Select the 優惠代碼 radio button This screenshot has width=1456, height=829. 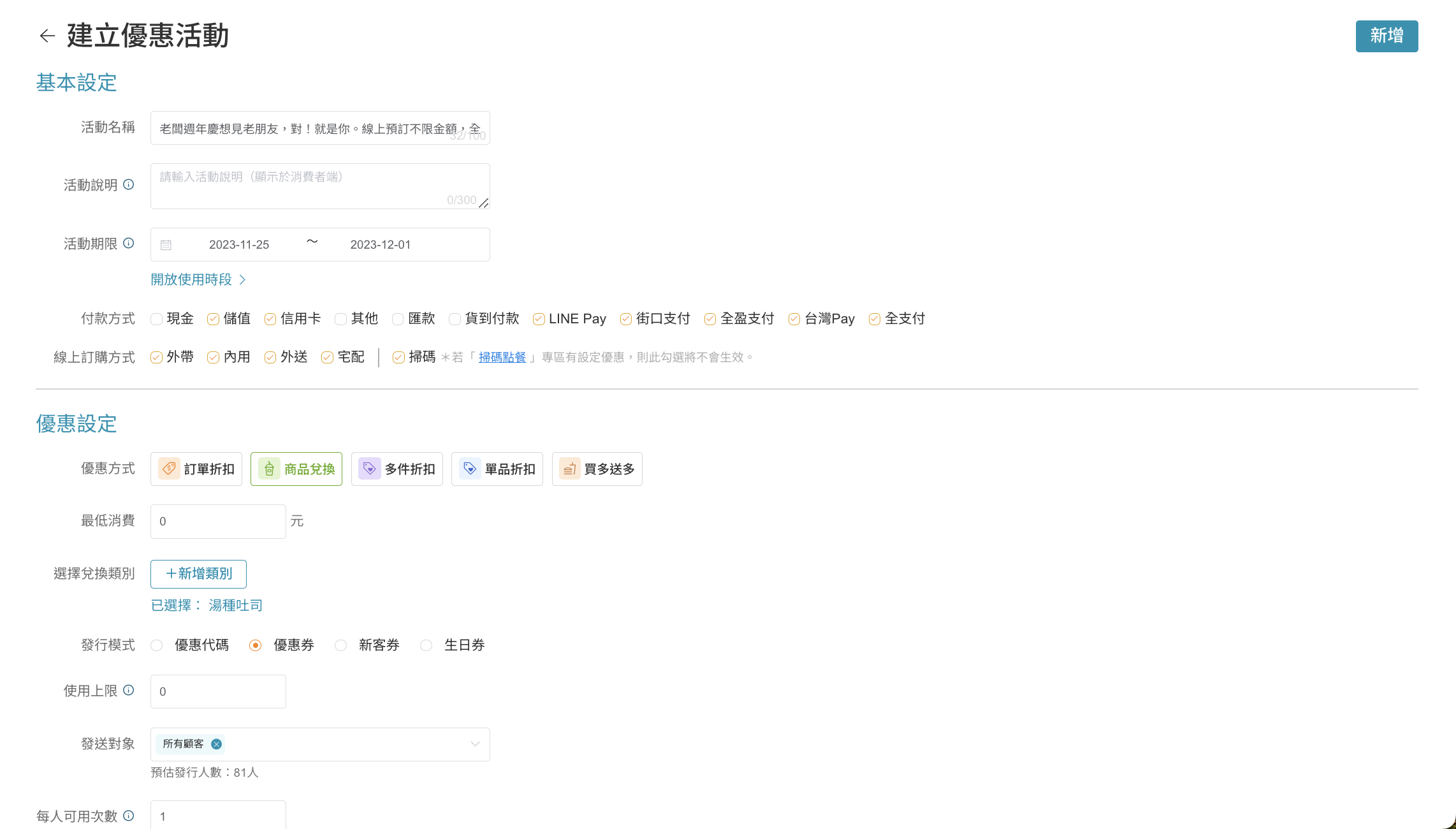pos(157,645)
